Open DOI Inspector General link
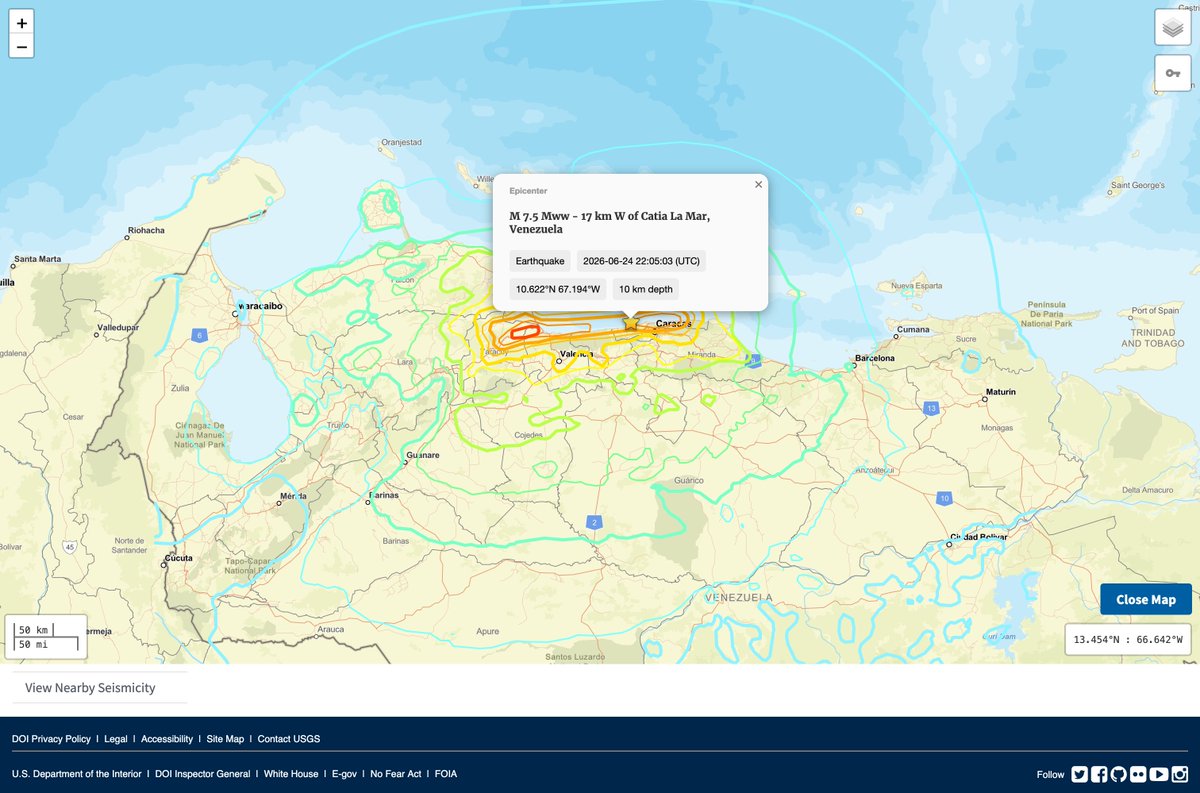This screenshot has height=793, width=1200. point(203,774)
